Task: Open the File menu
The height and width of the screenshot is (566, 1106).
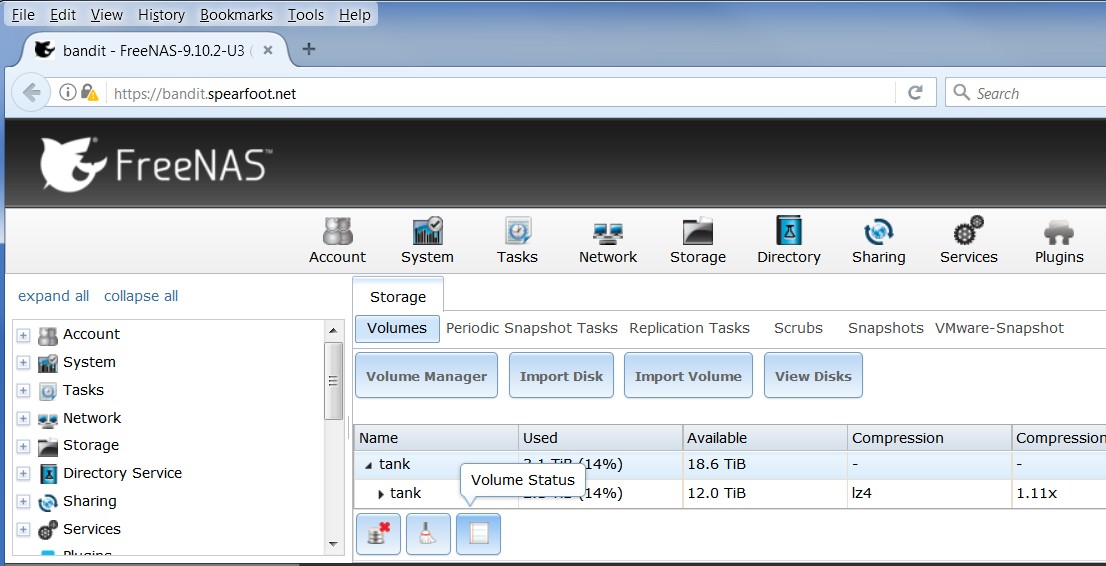Action: (23, 15)
